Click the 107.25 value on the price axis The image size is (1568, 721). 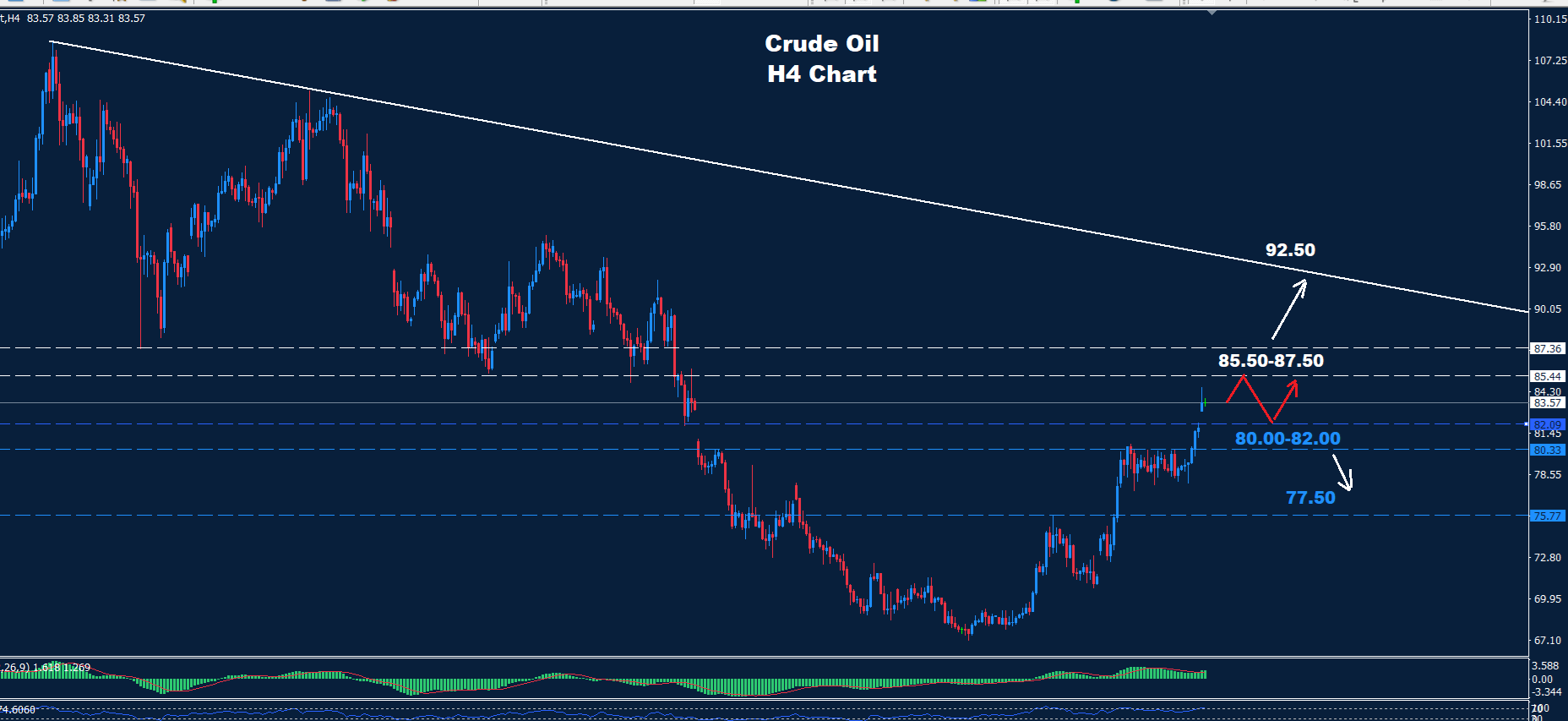(x=1550, y=61)
